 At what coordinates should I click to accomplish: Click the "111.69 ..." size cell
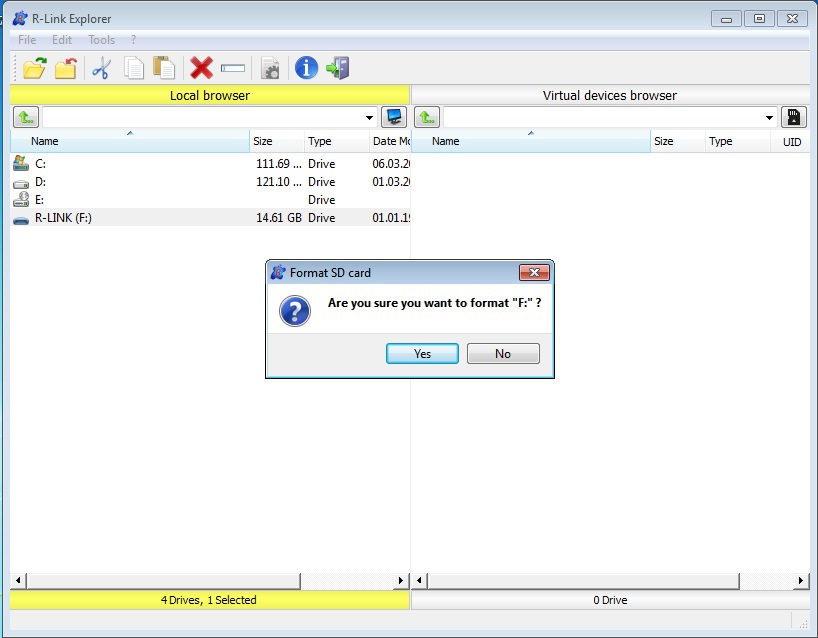coord(279,164)
